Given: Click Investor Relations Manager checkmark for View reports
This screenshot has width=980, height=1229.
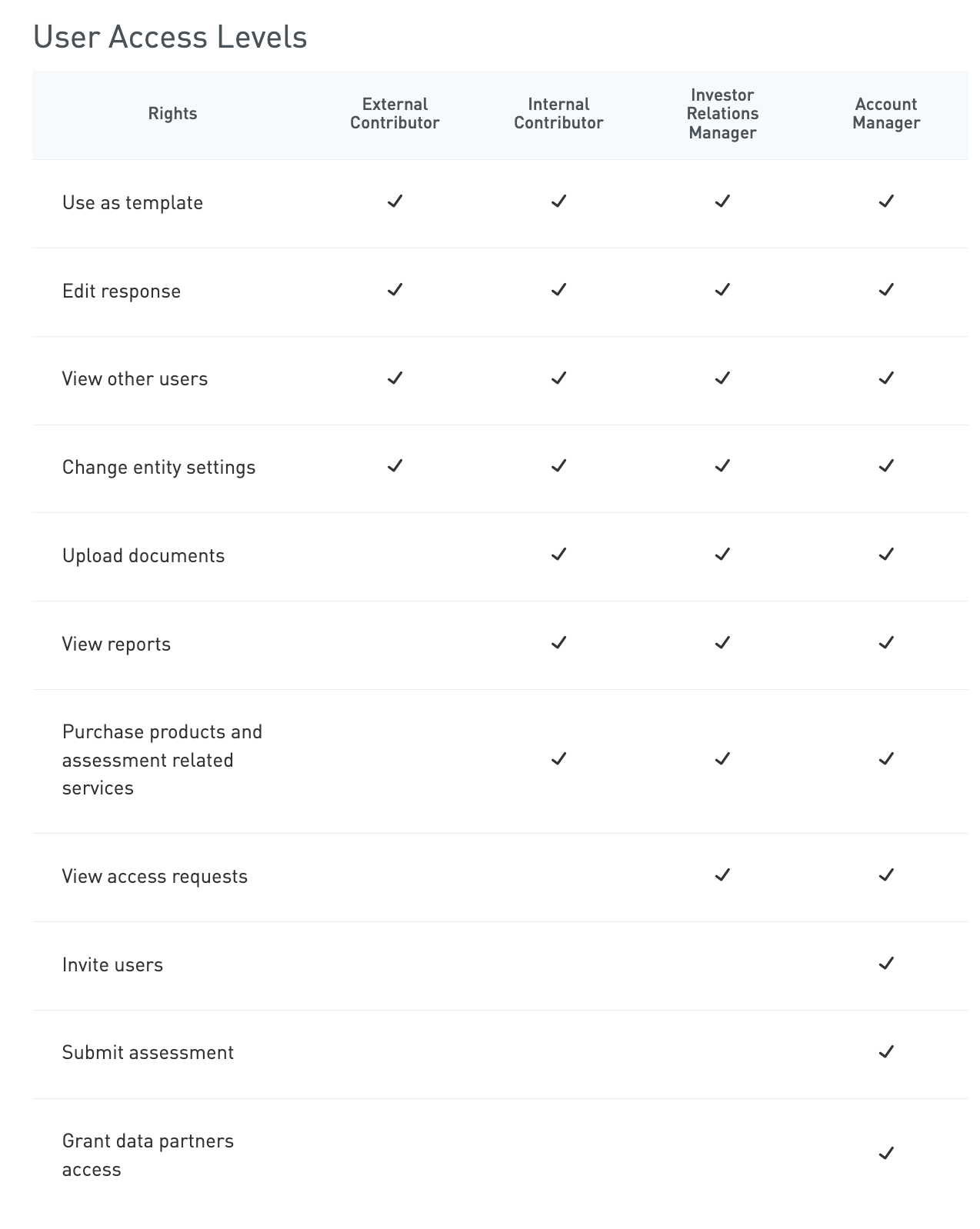Looking at the screenshot, I should pos(722,643).
